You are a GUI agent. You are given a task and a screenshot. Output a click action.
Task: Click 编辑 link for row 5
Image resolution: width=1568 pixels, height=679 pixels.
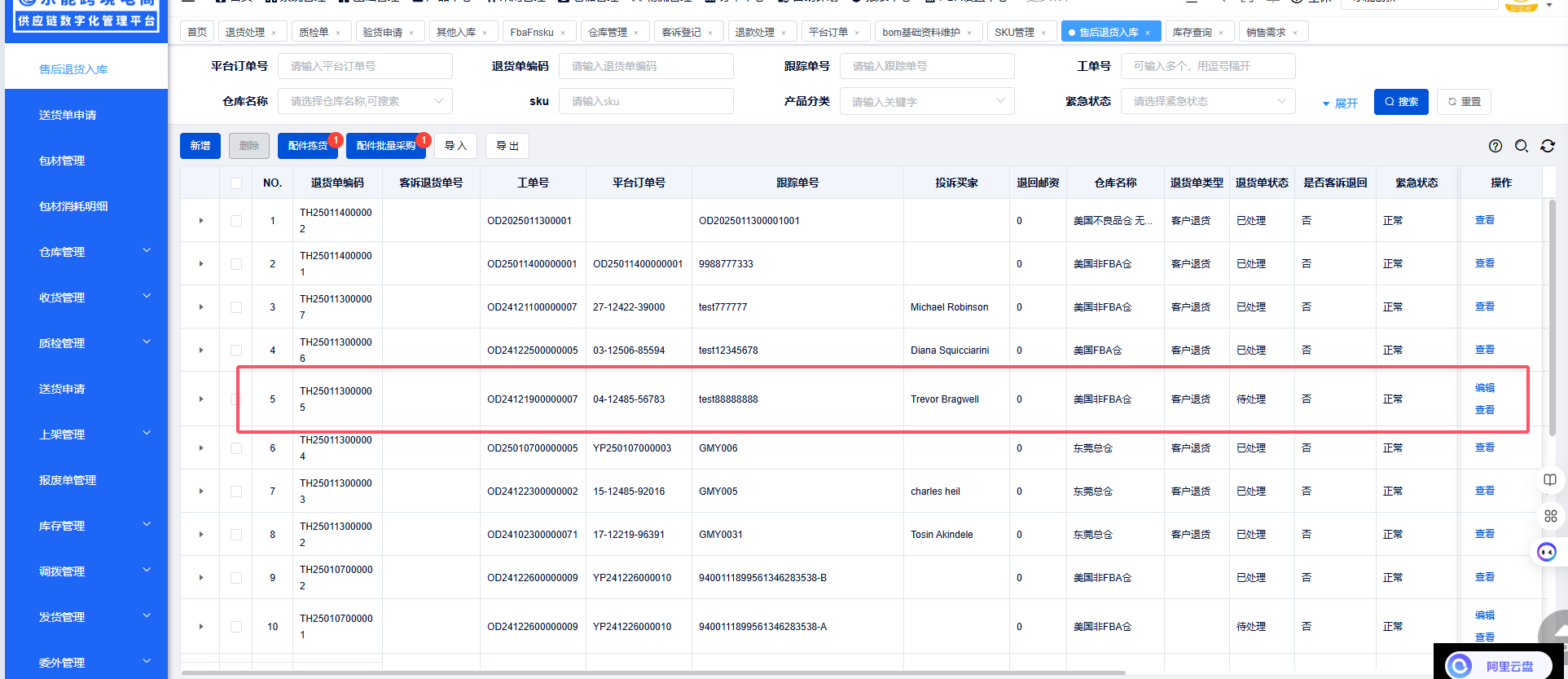coord(1484,388)
